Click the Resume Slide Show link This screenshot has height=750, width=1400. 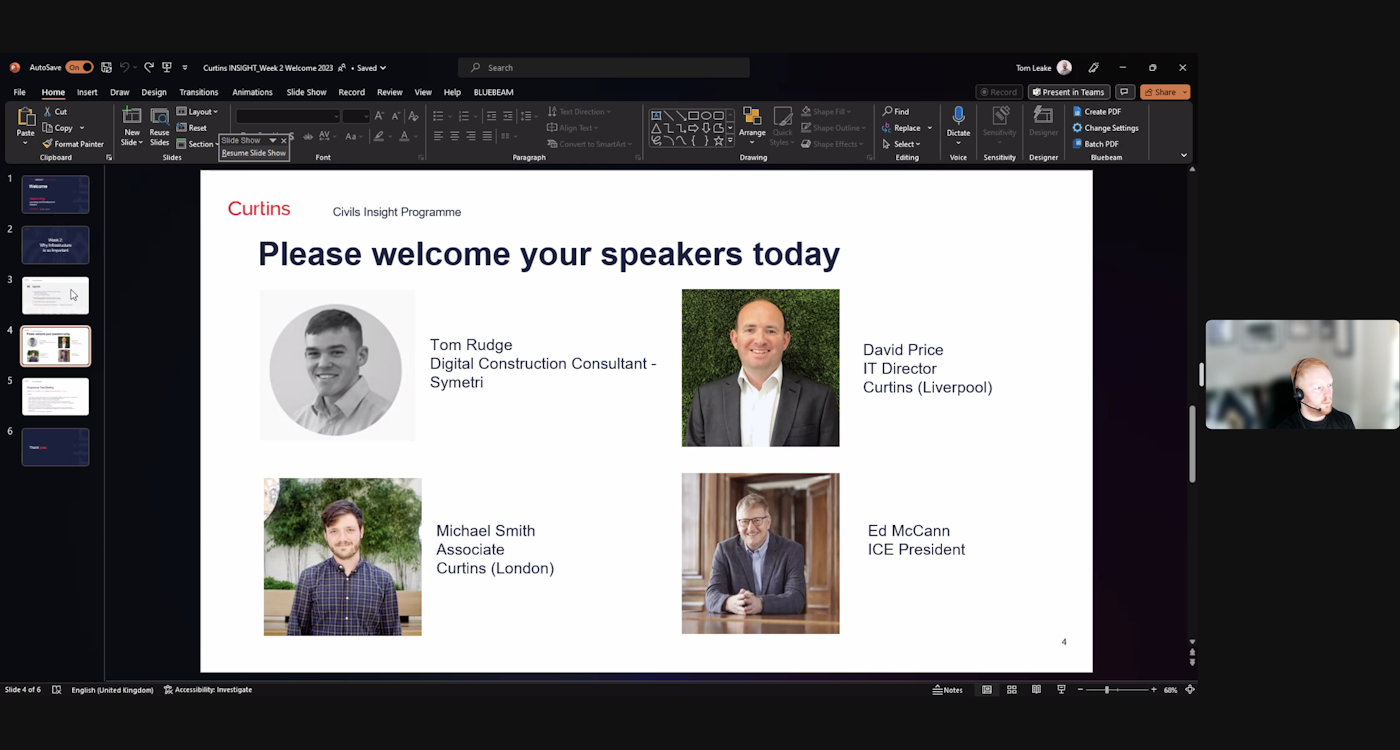click(253, 153)
